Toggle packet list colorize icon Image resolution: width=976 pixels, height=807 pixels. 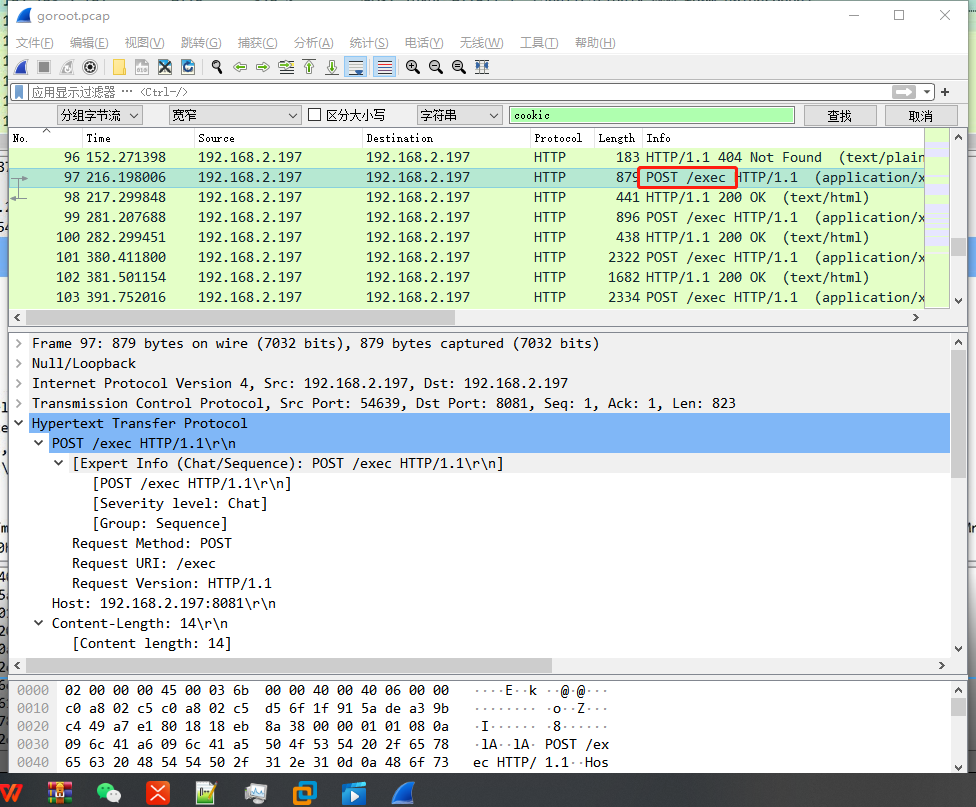click(385, 67)
